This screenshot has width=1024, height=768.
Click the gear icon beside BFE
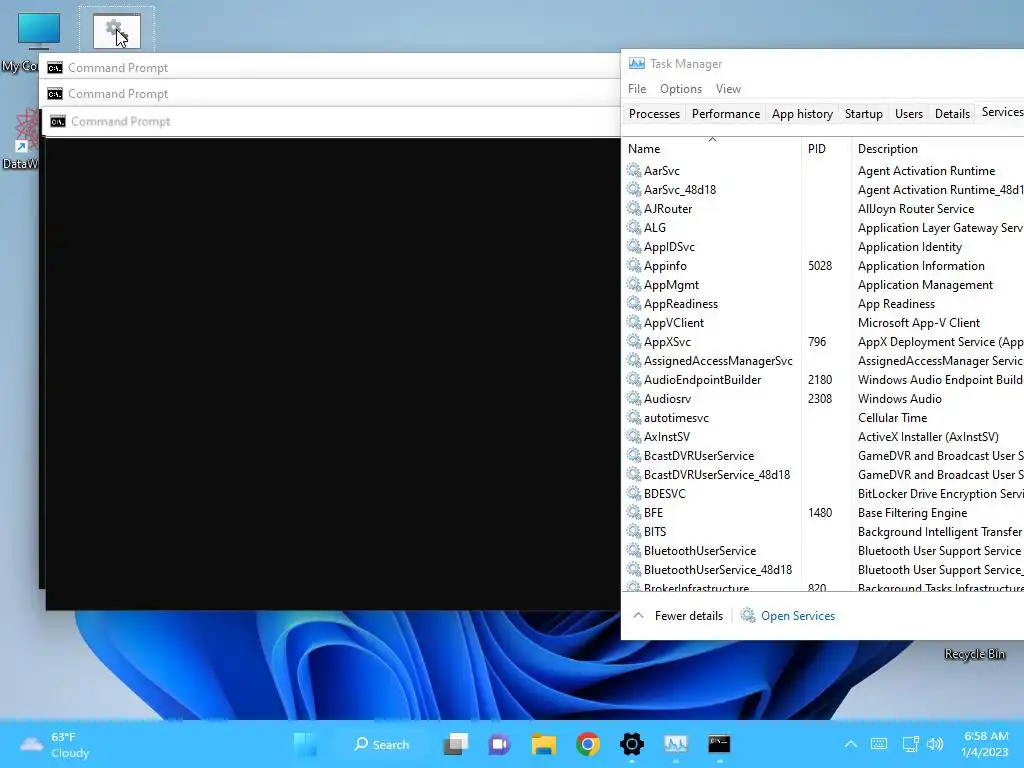(633, 513)
